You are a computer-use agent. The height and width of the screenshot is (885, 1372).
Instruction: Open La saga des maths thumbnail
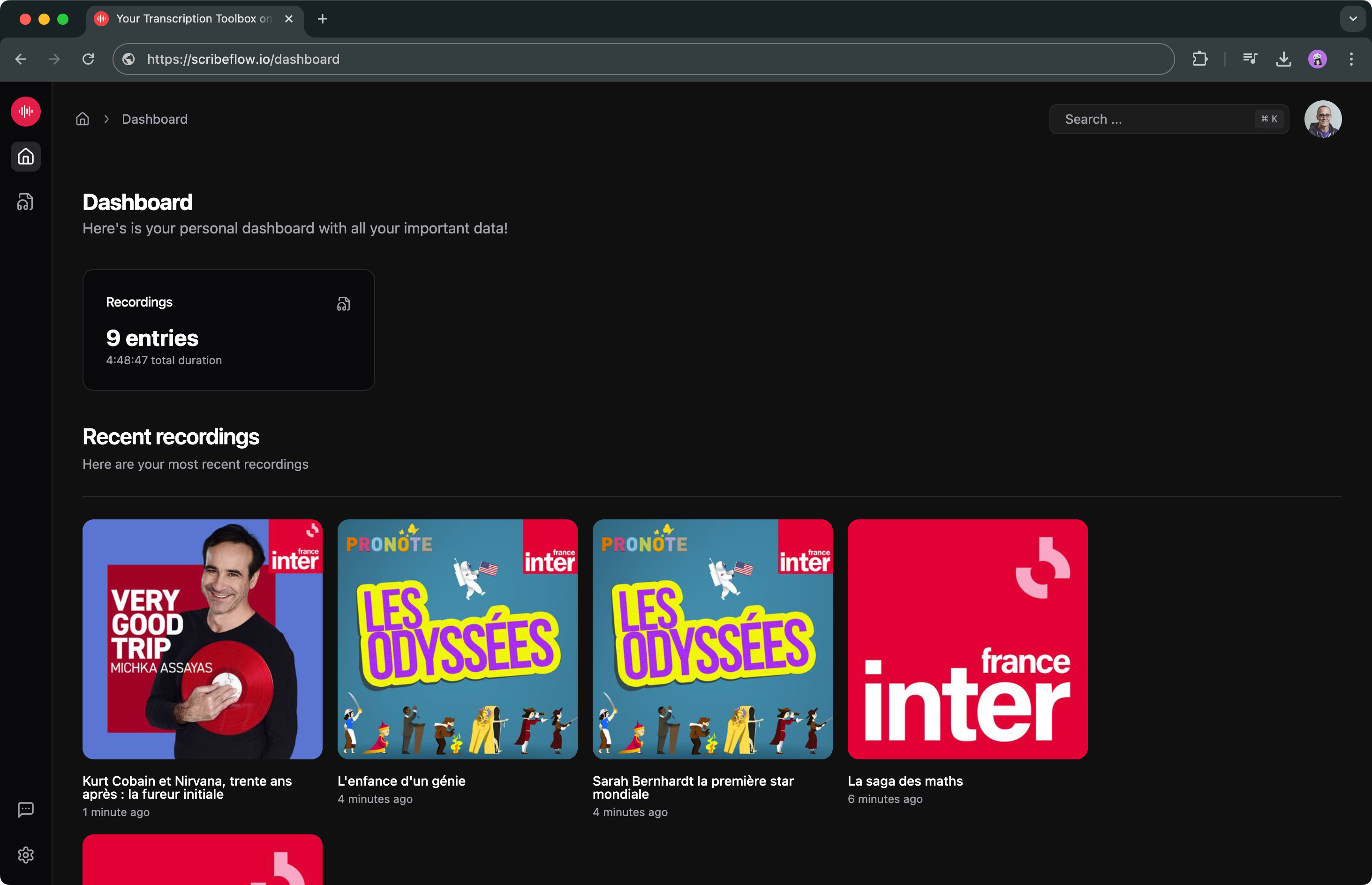point(967,639)
